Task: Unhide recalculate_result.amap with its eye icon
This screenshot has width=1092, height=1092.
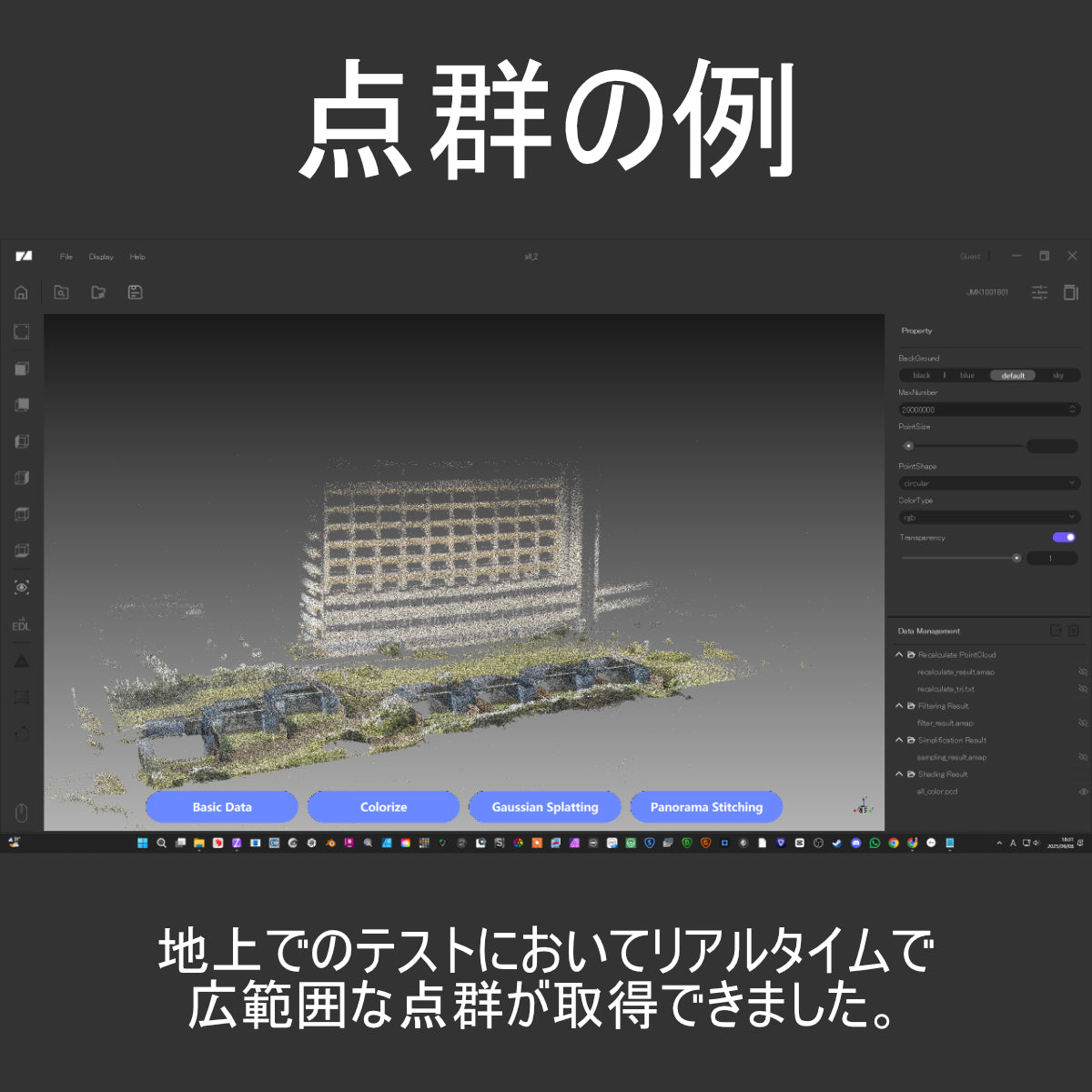Action: [x=1083, y=672]
